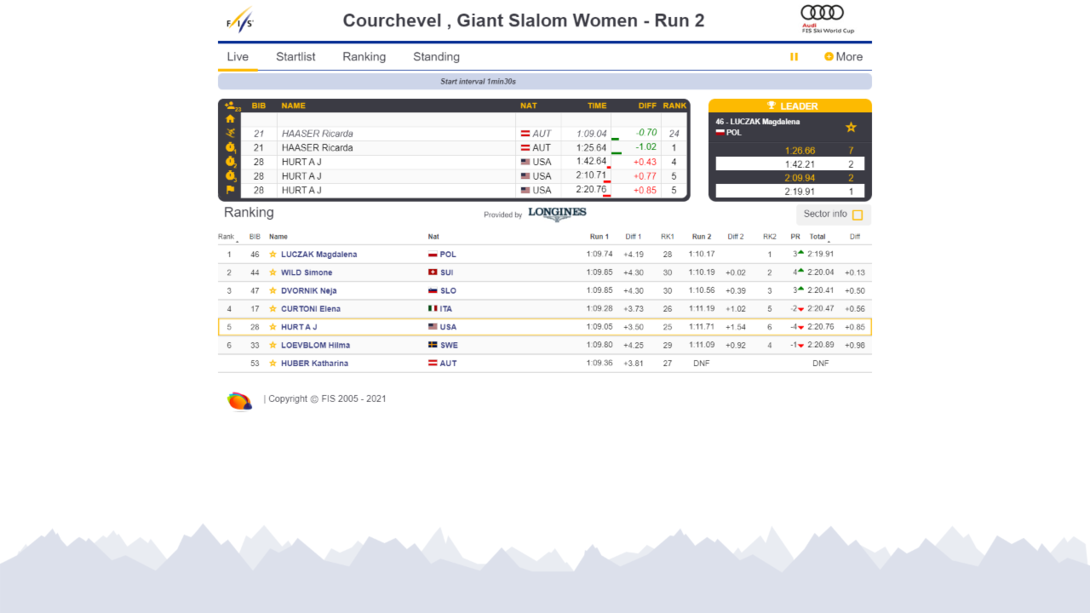Open the Standing tab
The width and height of the screenshot is (1090, 613).
click(x=437, y=57)
